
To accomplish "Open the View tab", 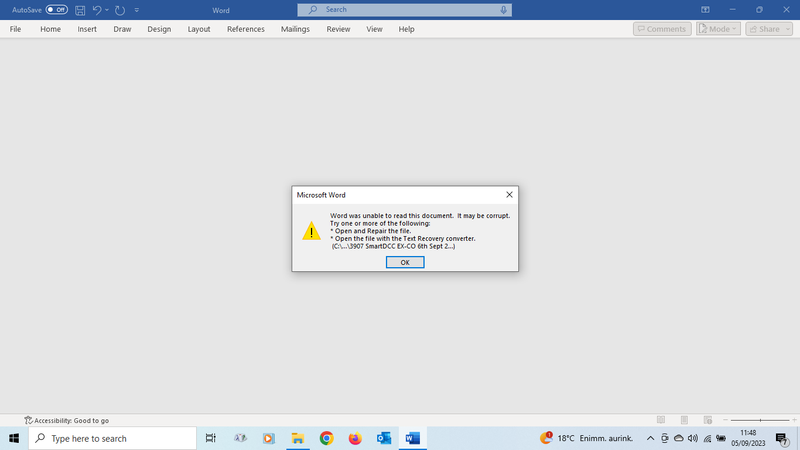I will pyautogui.click(x=374, y=29).
